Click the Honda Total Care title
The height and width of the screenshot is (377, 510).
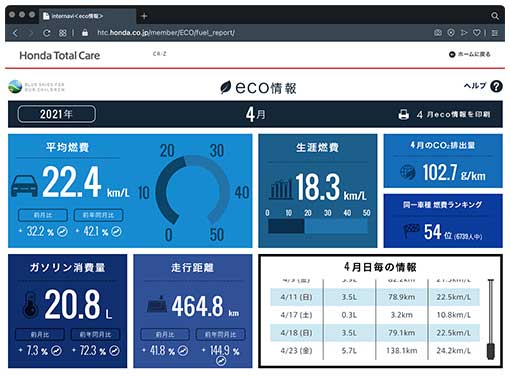[60, 55]
